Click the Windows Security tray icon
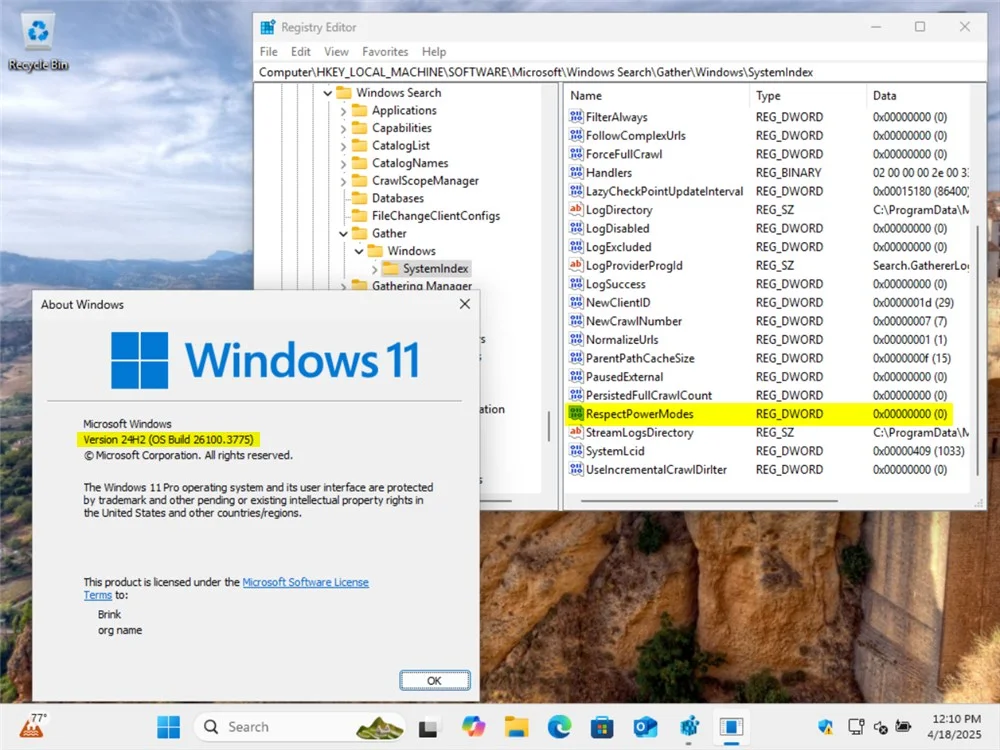 tap(825, 726)
